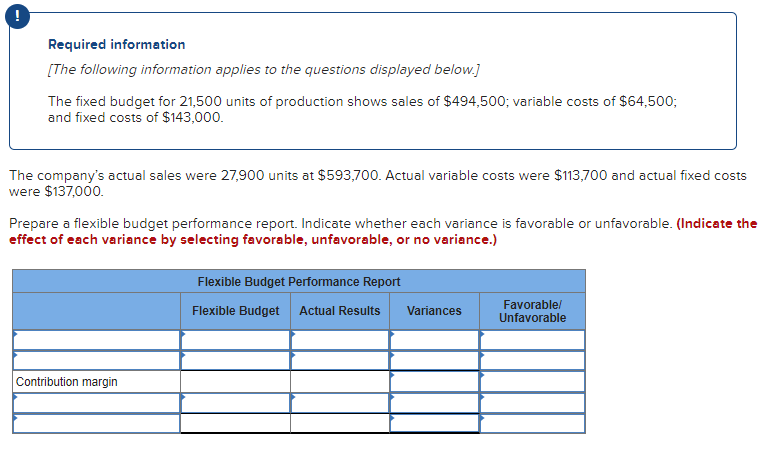
Task: Click the 'Required information' heading
Action: [116, 44]
